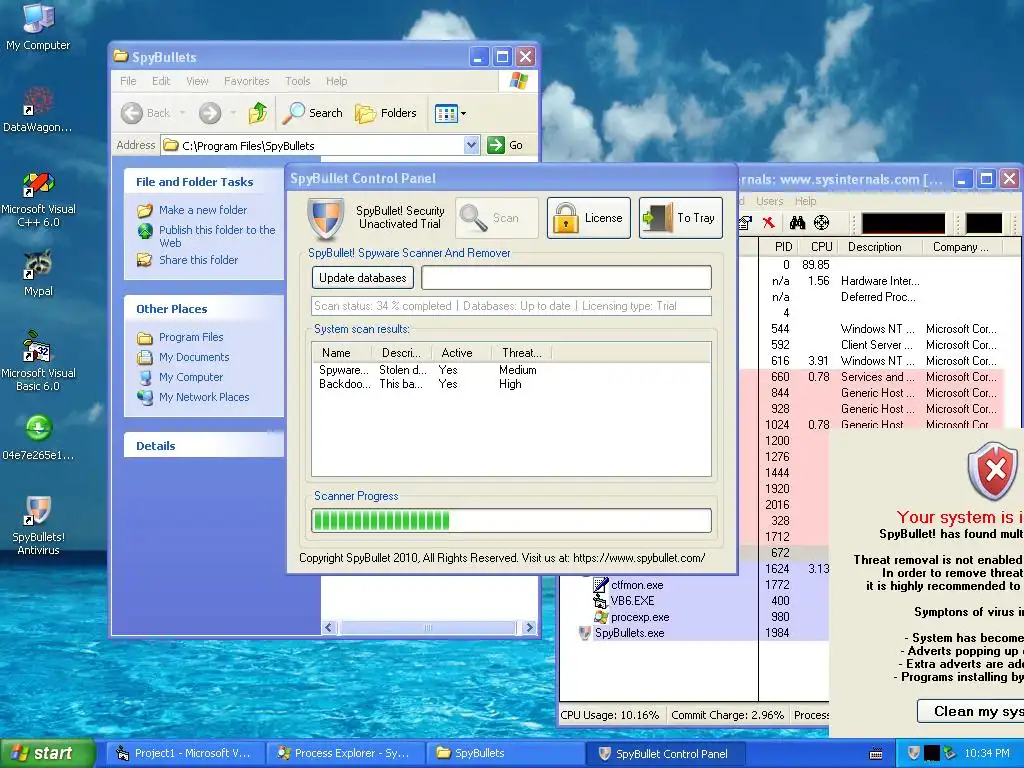Image resolution: width=1024 pixels, height=768 pixels.
Task: Select DataWagon desktop shortcut
Action: pos(38,109)
